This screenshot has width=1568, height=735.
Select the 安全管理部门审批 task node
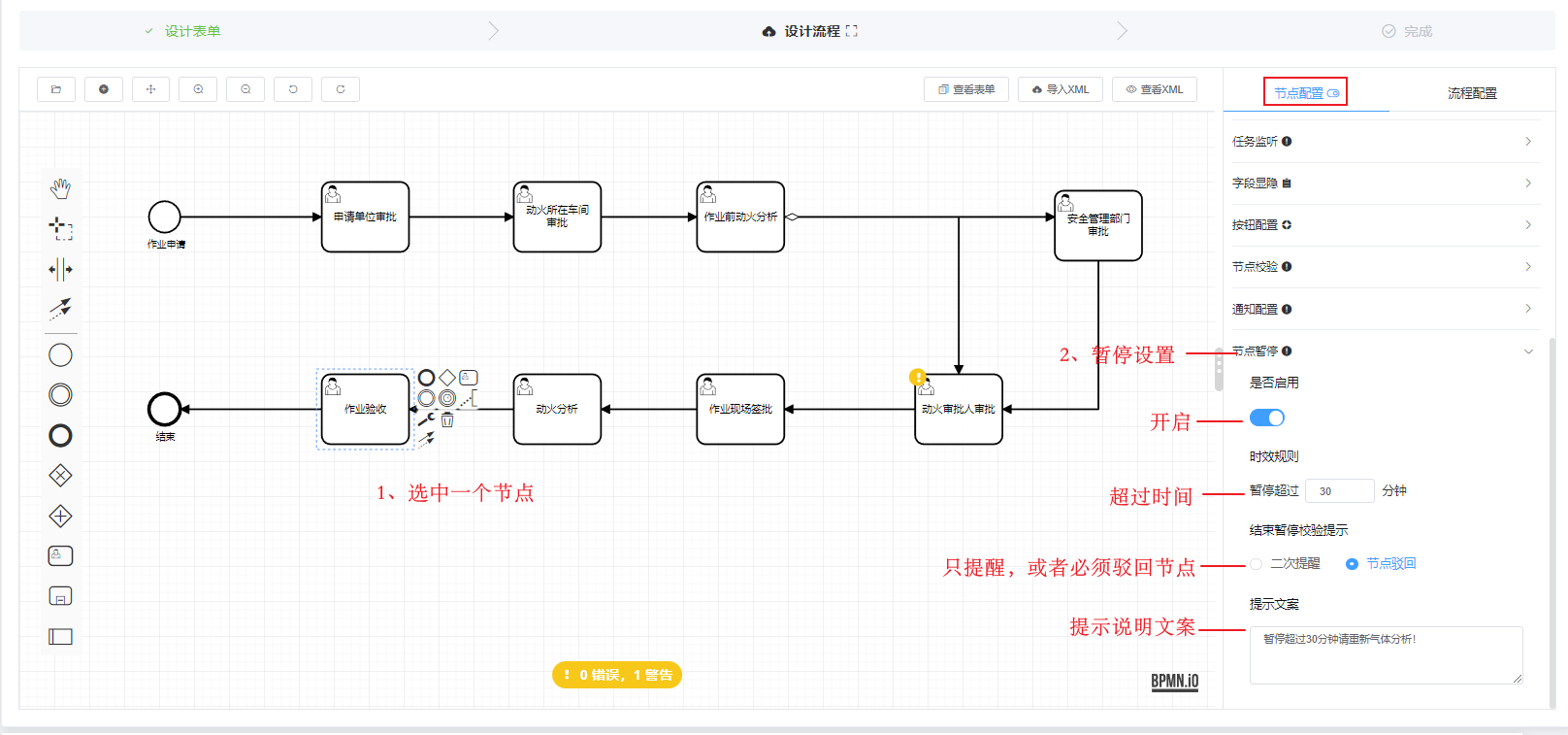[1098, 225]
